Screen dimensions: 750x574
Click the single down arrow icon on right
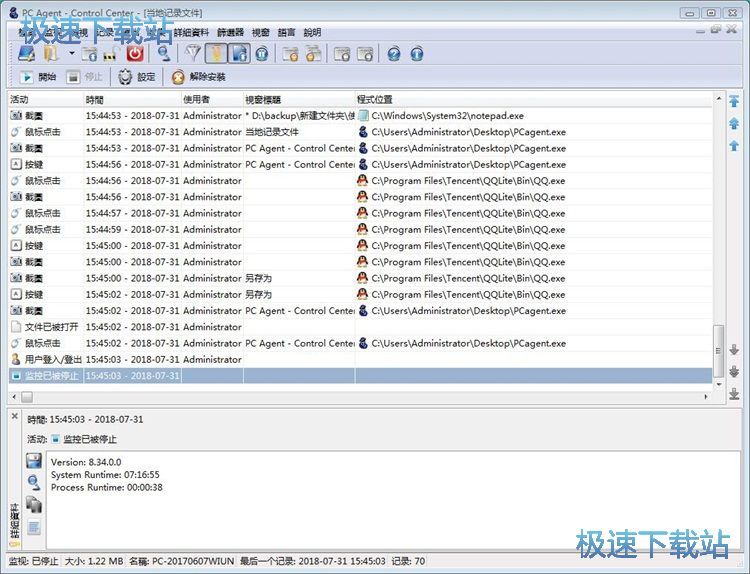pyautogui.click(x=734, y=350)
